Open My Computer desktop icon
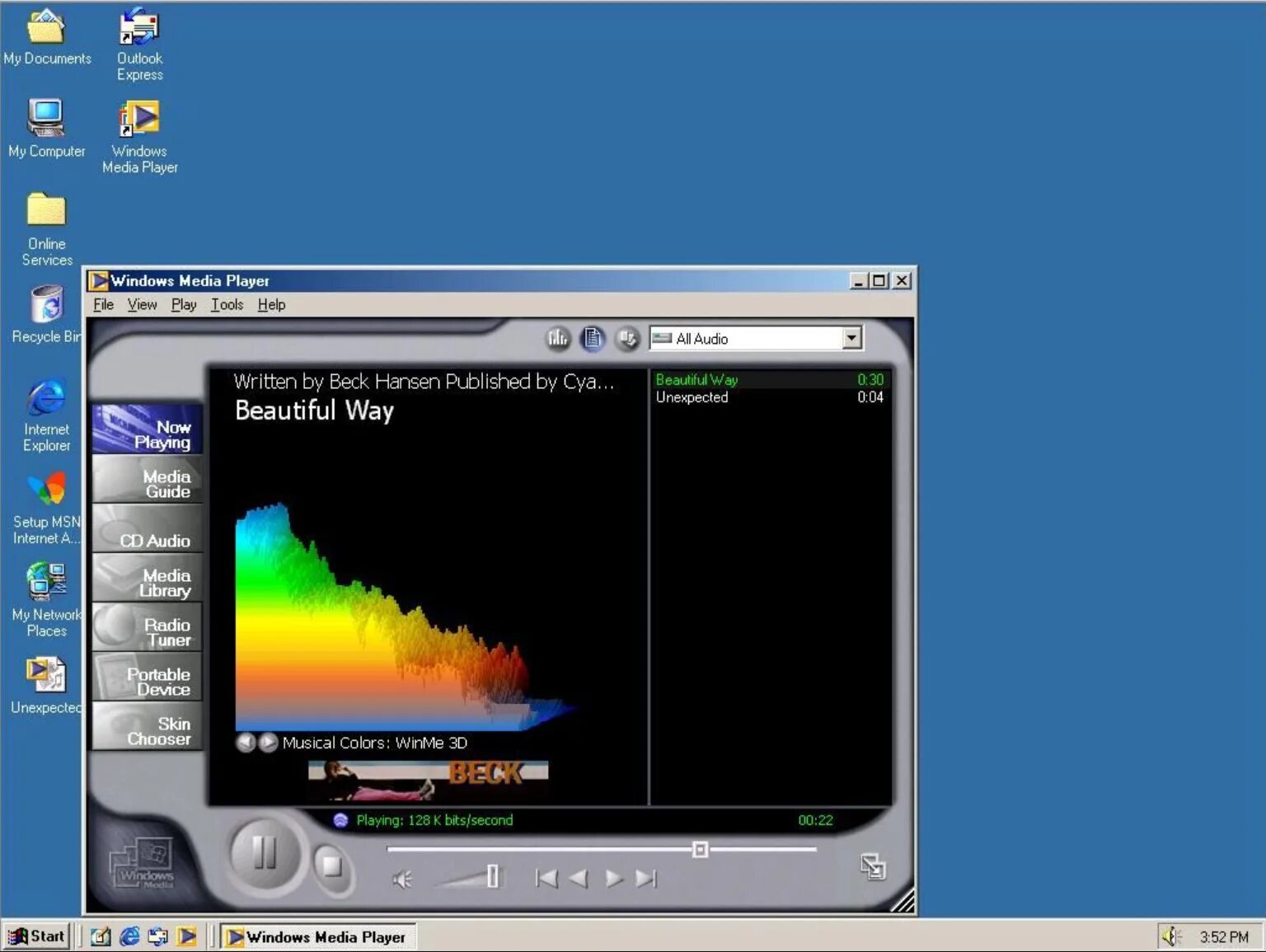The image size is (1266, 952). (47, 129)
